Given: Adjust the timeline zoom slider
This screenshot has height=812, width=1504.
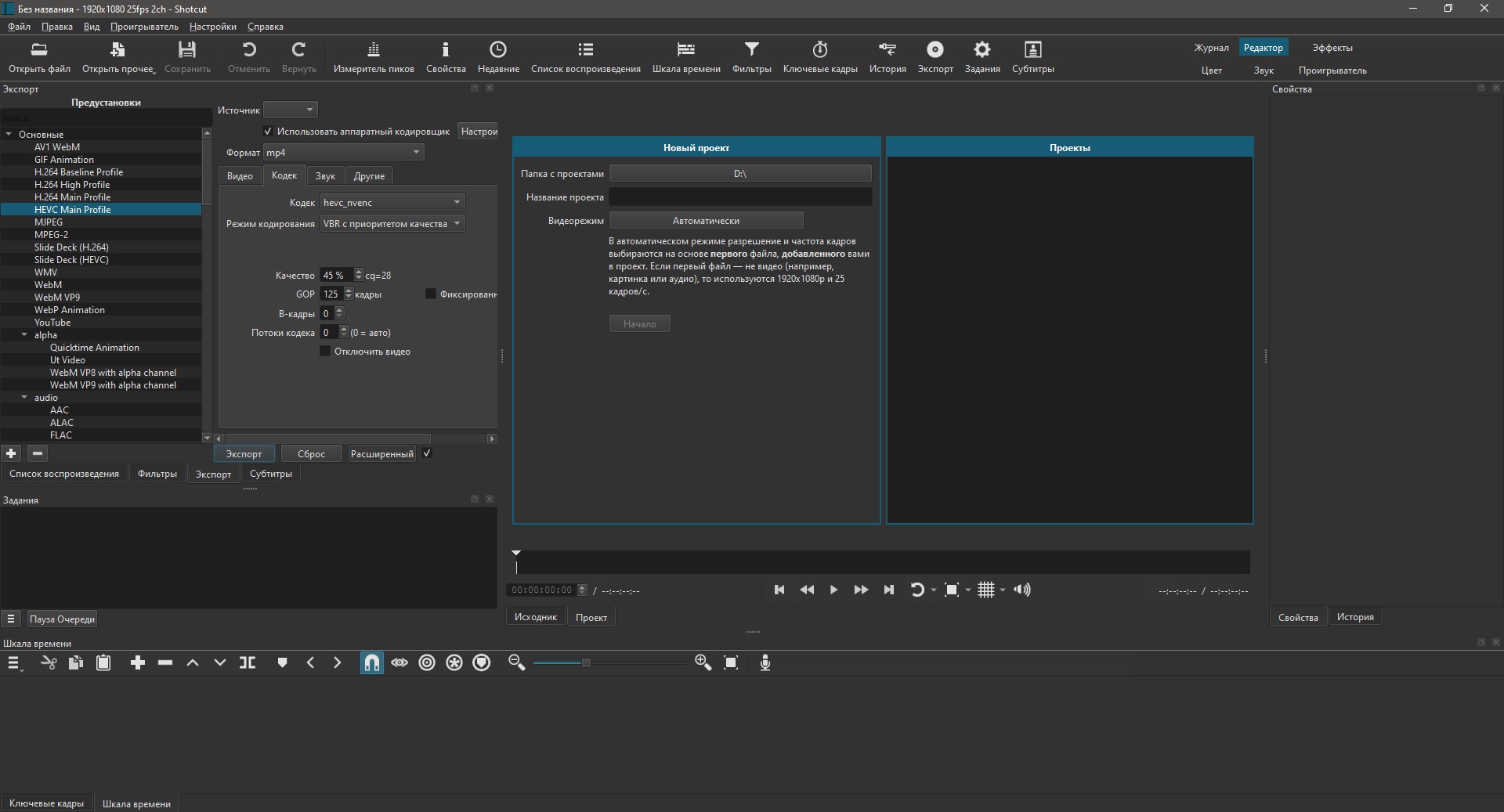Looking at the screenshot, I should pyautogui.click(x=585, y=663).
